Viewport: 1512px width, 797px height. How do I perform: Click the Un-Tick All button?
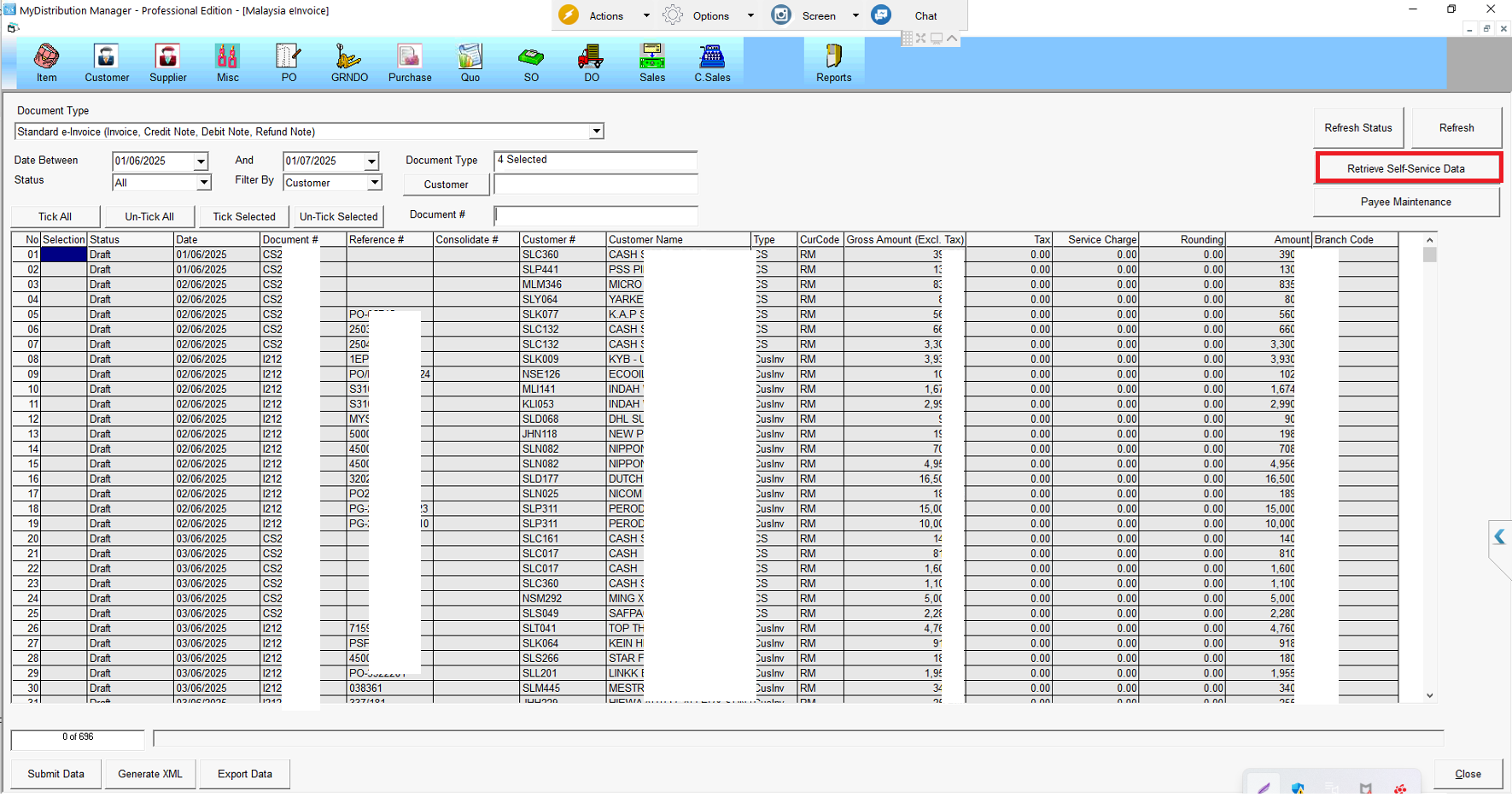click(x=149, y=217)
